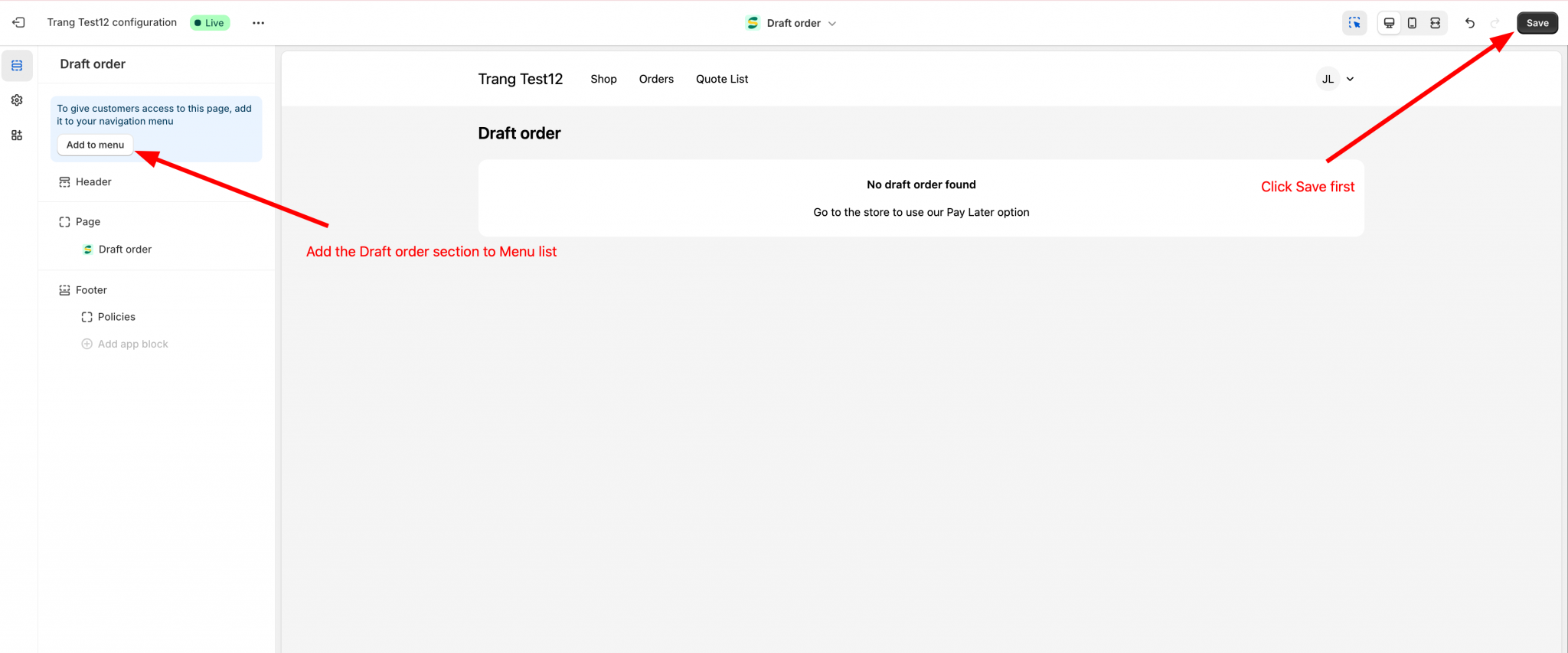Viewport: 1568px width, 653px height.
Task: Open the Orders navigation link
Action: [x=656, y=79]
